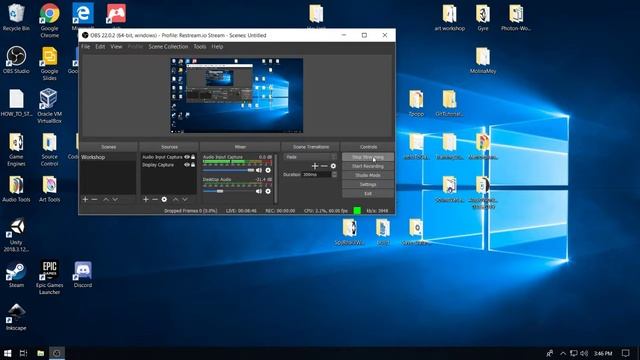Open the View menu
The image size is (640, 360).
click(116, 47)
